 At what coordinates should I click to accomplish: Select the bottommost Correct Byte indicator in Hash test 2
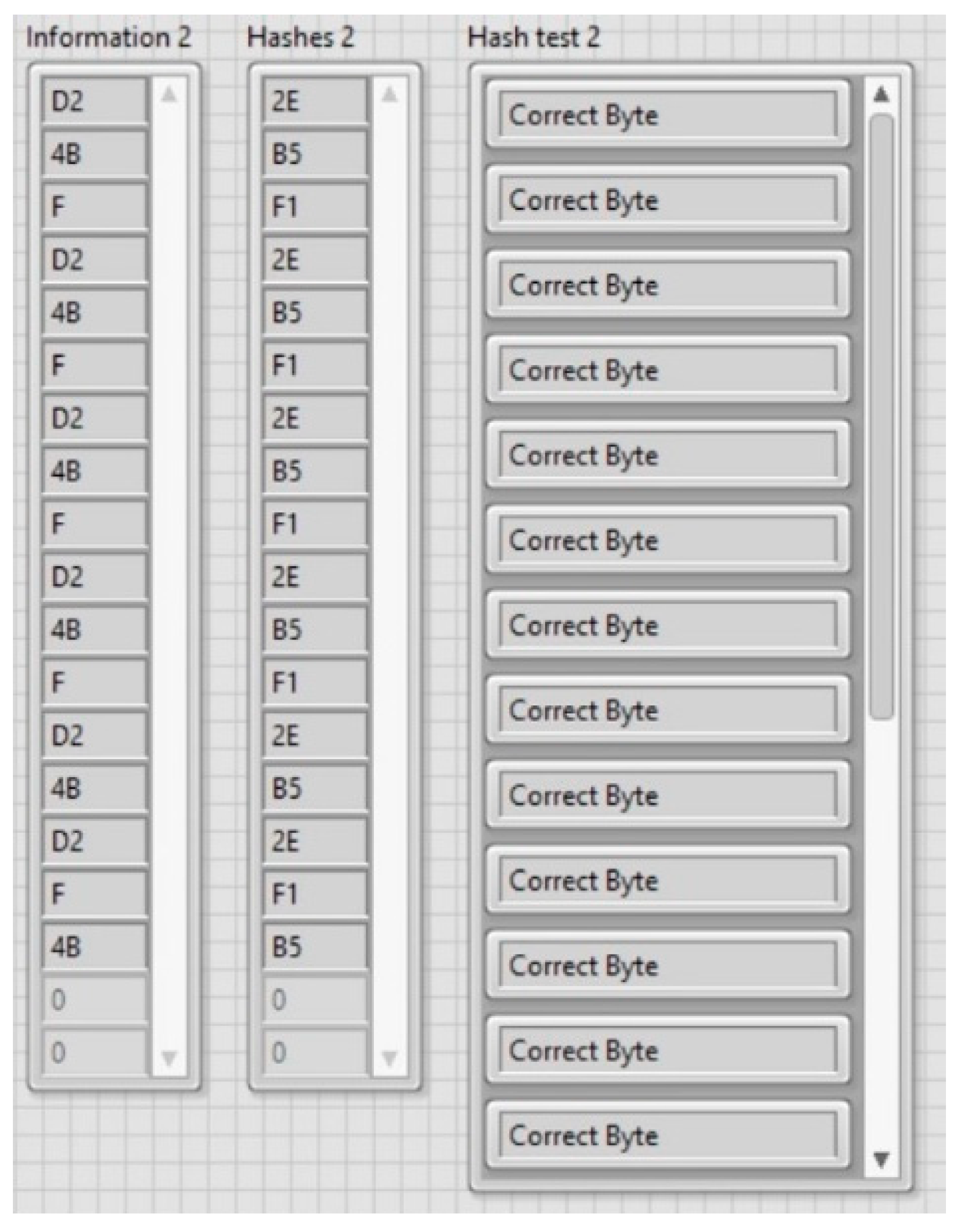668,1135
